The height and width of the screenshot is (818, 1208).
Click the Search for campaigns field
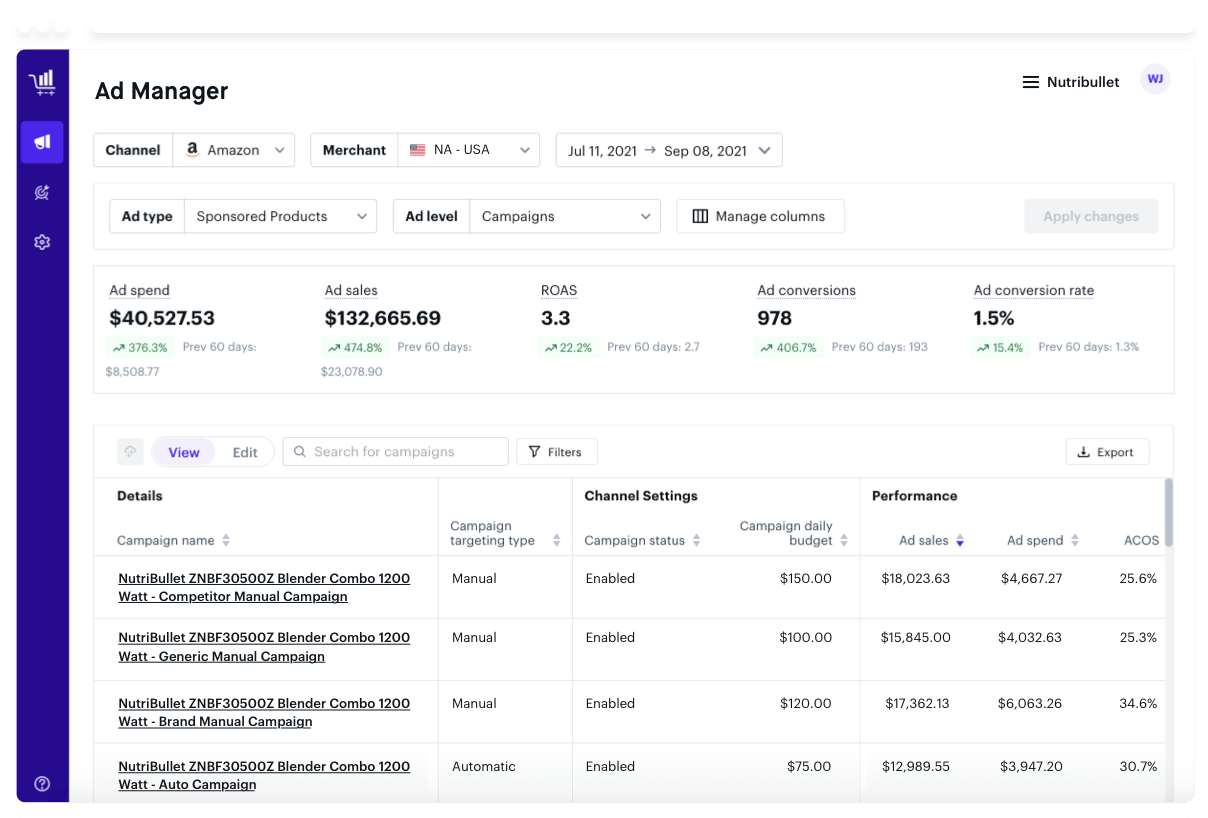396,452
